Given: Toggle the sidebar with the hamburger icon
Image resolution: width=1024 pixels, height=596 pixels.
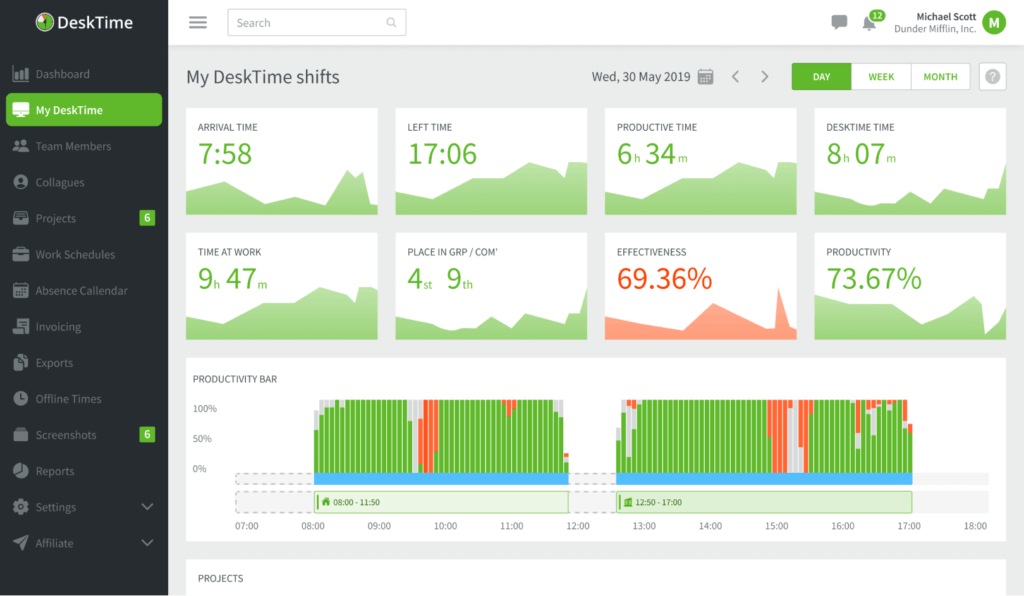Looking at the screenshot, I should (x=197, y=22).
